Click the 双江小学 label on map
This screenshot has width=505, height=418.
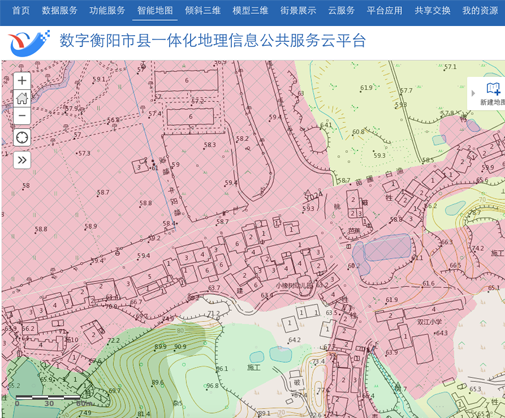coord(429,322)
